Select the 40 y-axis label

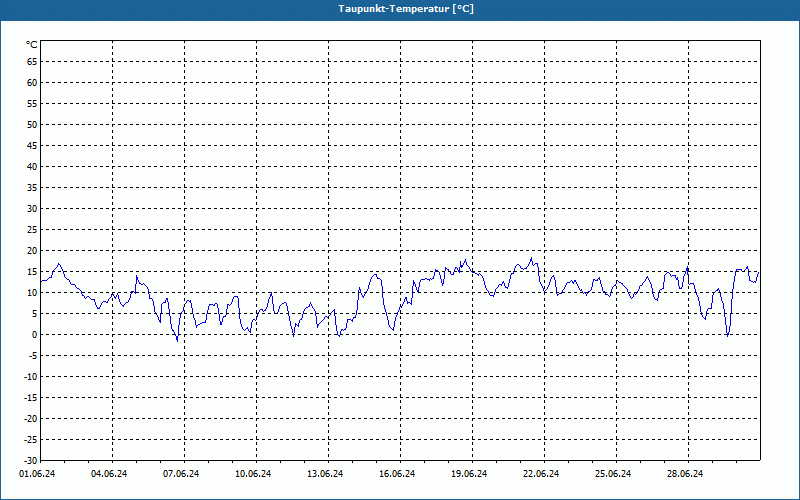(x=32, y=167)
